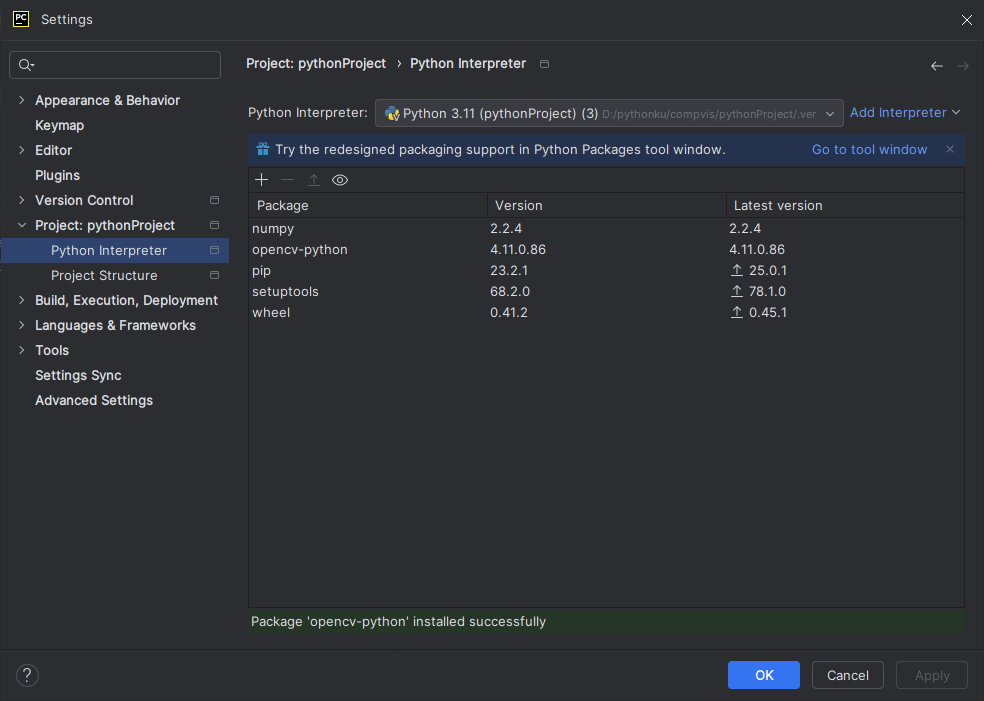
Task: Click the search magnifier icon
Action: (26, 65)
